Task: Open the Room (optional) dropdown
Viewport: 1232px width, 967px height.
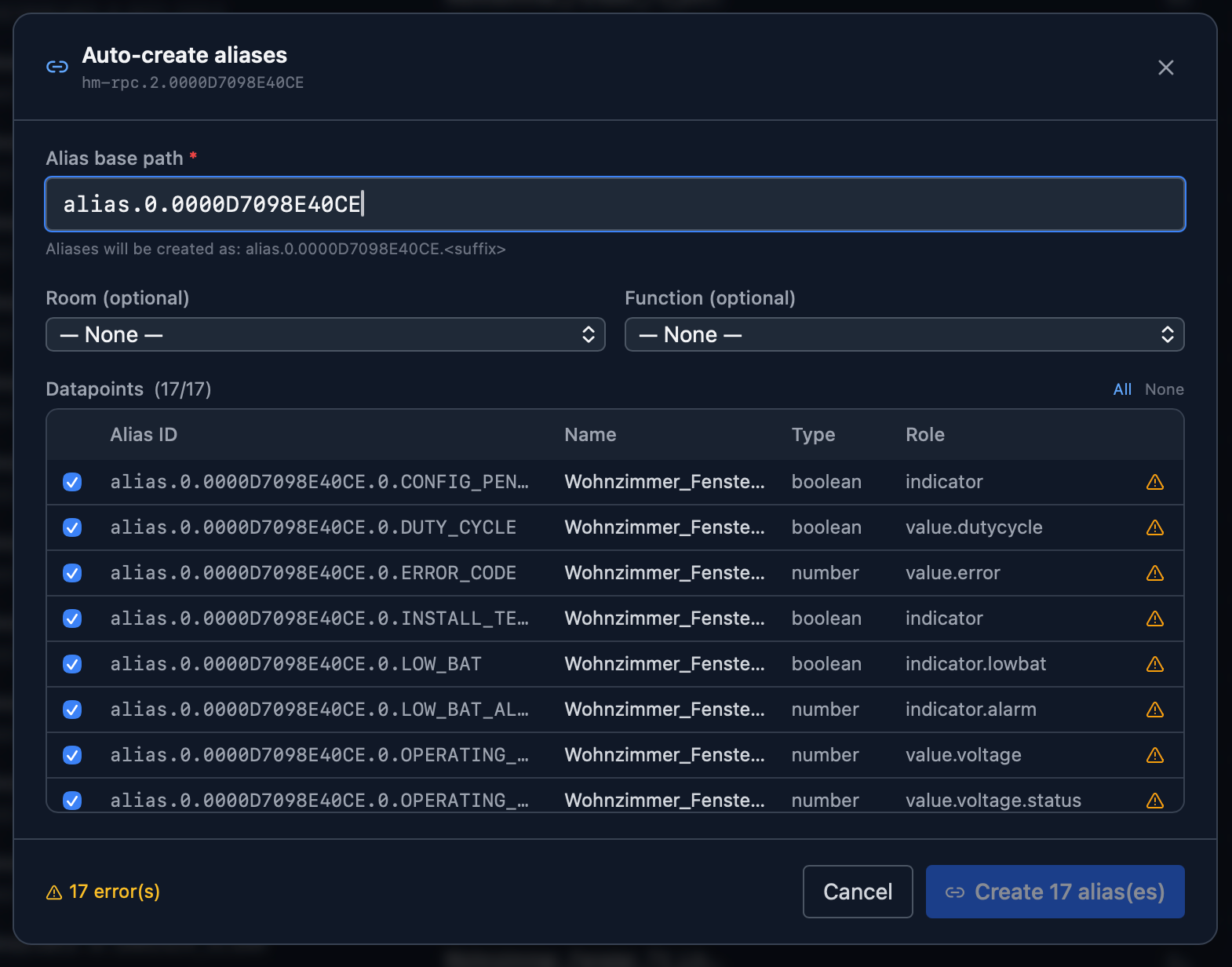Action: pyautogui.click(x=326, y=334)
